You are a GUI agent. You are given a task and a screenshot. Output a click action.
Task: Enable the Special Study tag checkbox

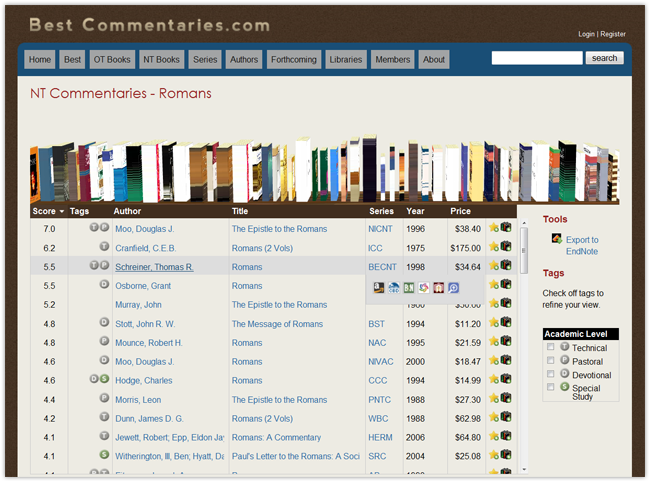pyautogui.click(x=551, y=387)
